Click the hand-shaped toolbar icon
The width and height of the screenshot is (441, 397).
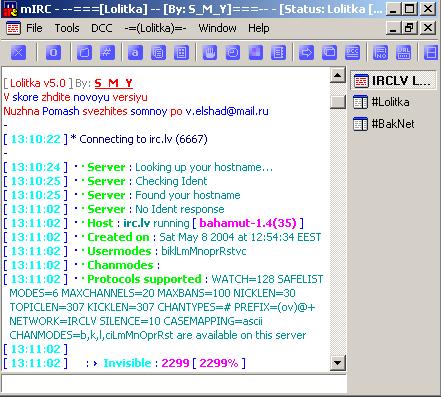[210, 52]
